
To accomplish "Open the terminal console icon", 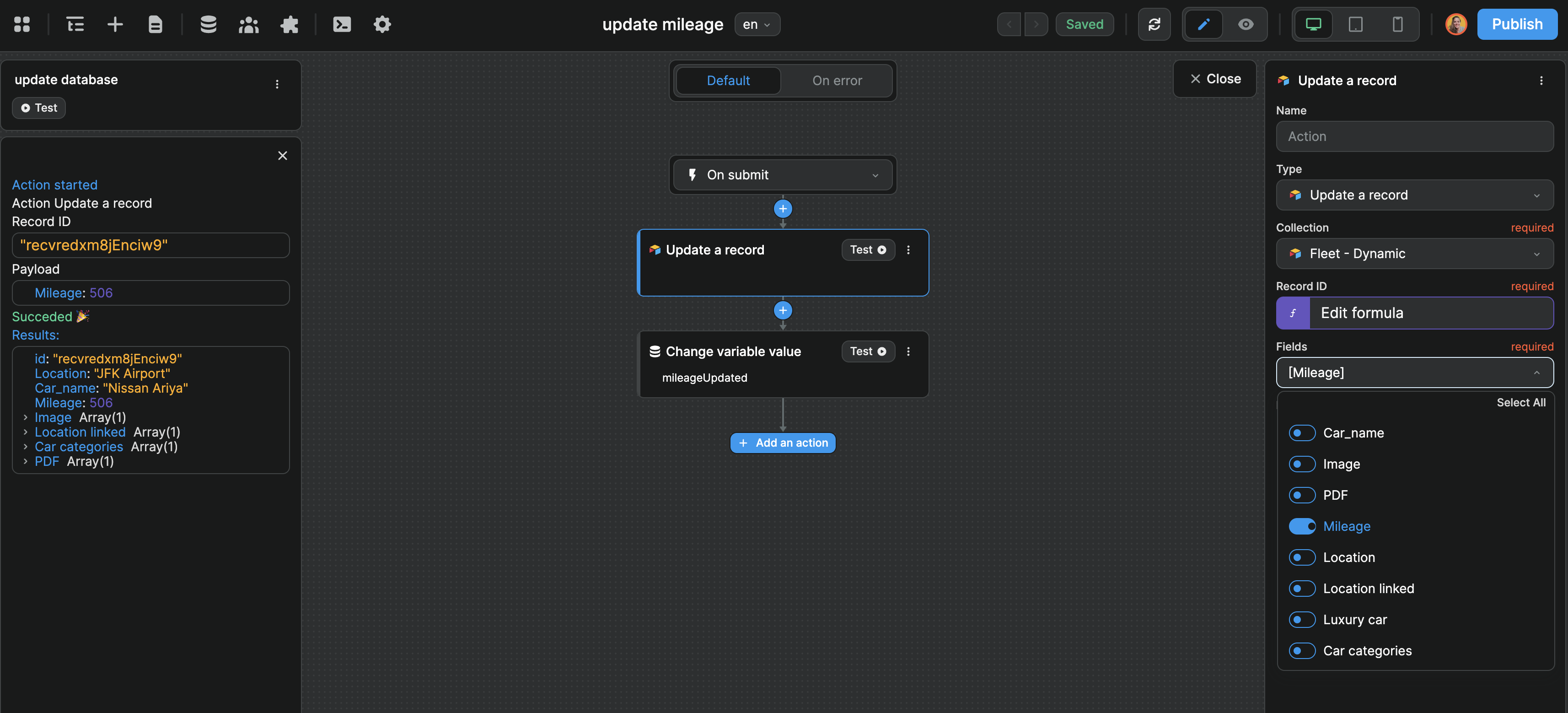I will pyautogui.click(x=342, y=24).
